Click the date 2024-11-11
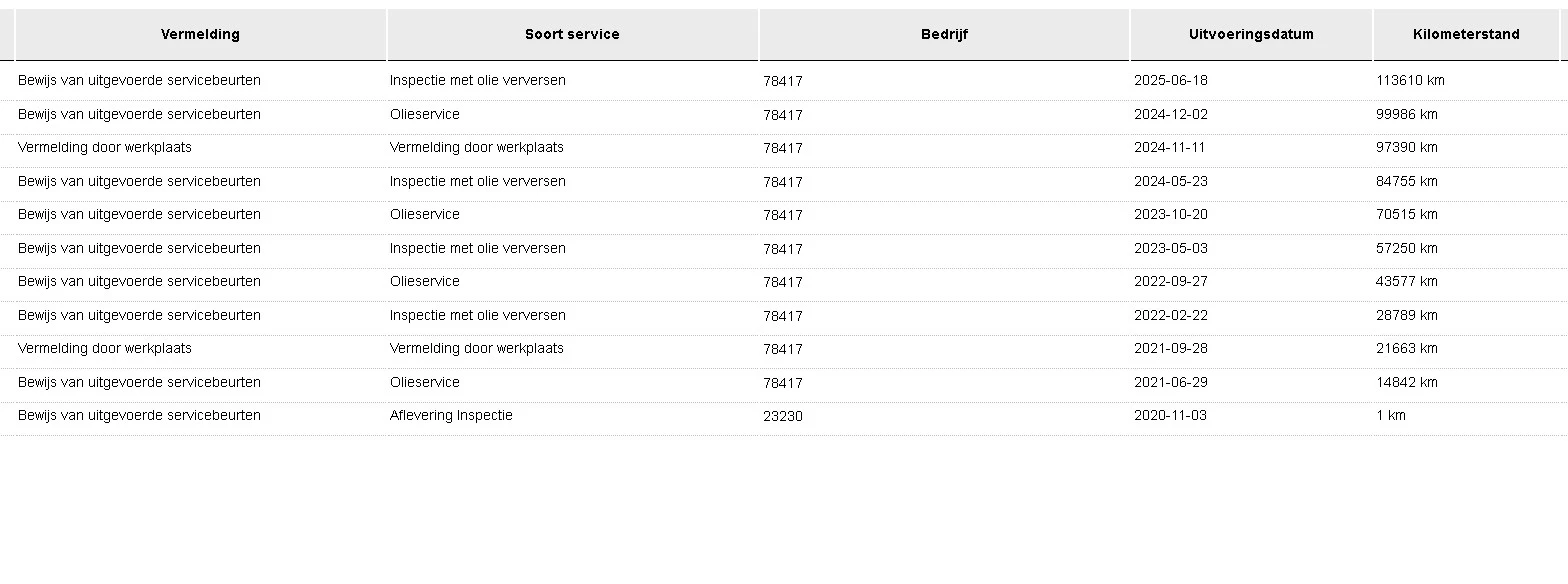Viewport: 1568px width, 584px height. click(x=1170, y=148)
